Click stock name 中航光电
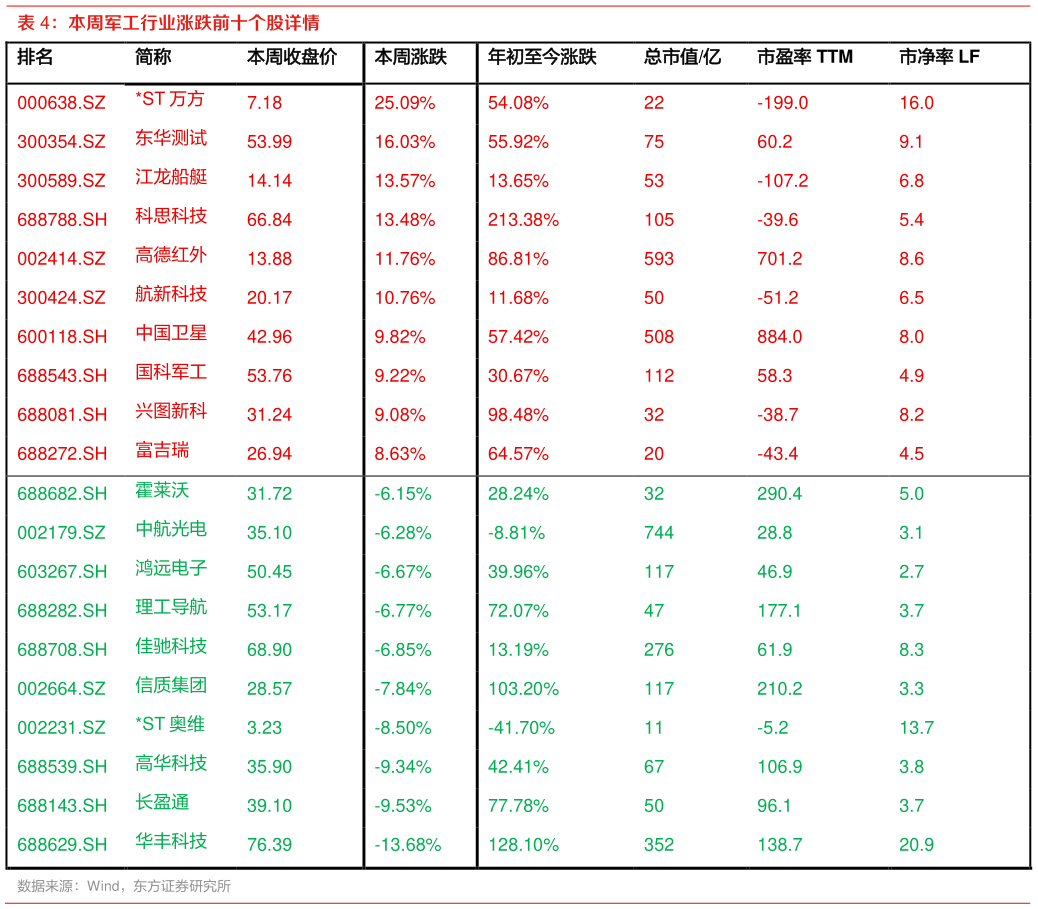The height and width of the screenshot is (909, 1038). point(171,529)
